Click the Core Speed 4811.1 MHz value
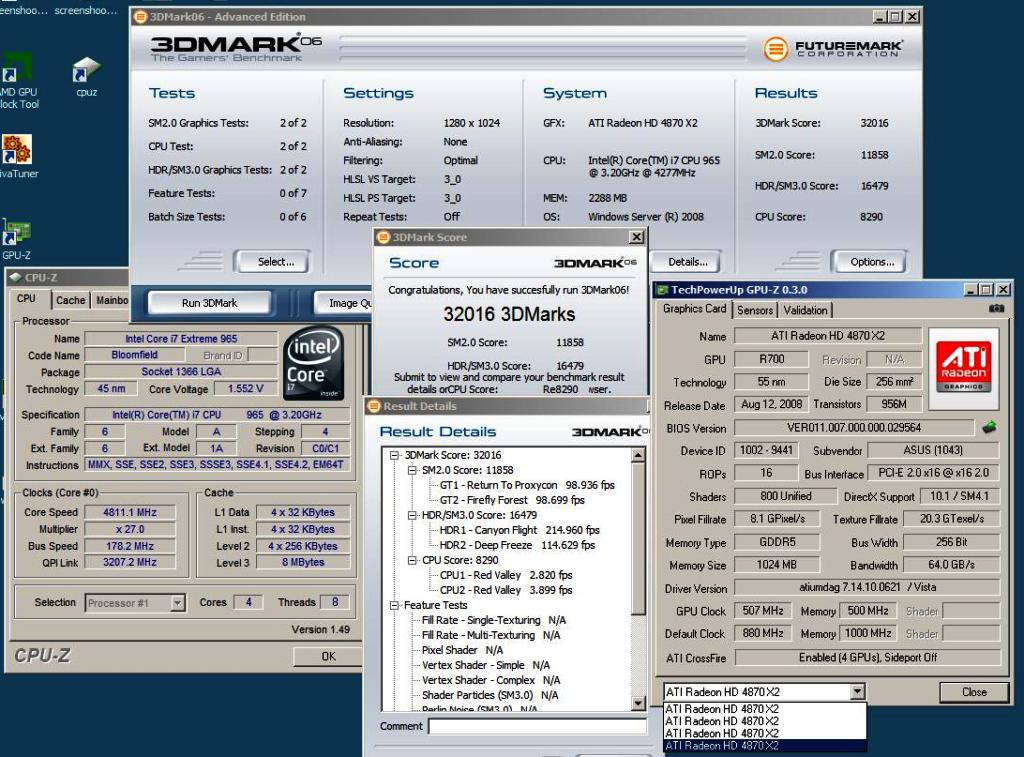This screenshot has width=1024, height=757. (130, 512)
